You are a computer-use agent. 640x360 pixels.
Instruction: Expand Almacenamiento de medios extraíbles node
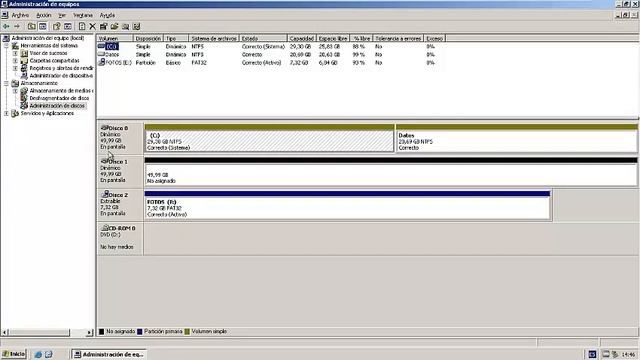15,91
